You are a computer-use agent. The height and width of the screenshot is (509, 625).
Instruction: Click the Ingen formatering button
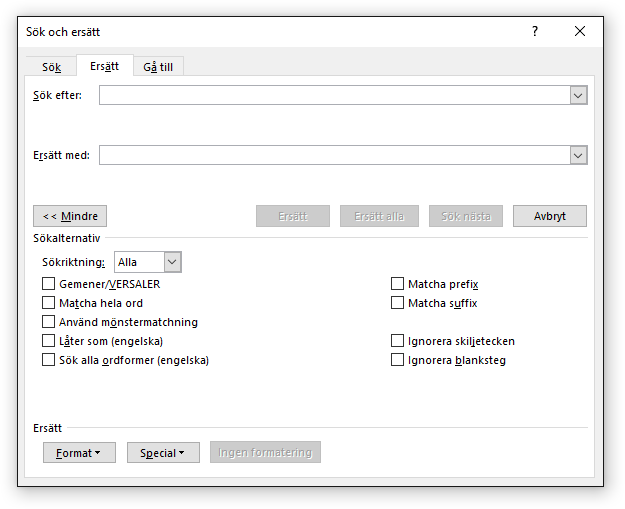[x=265, y=452]
